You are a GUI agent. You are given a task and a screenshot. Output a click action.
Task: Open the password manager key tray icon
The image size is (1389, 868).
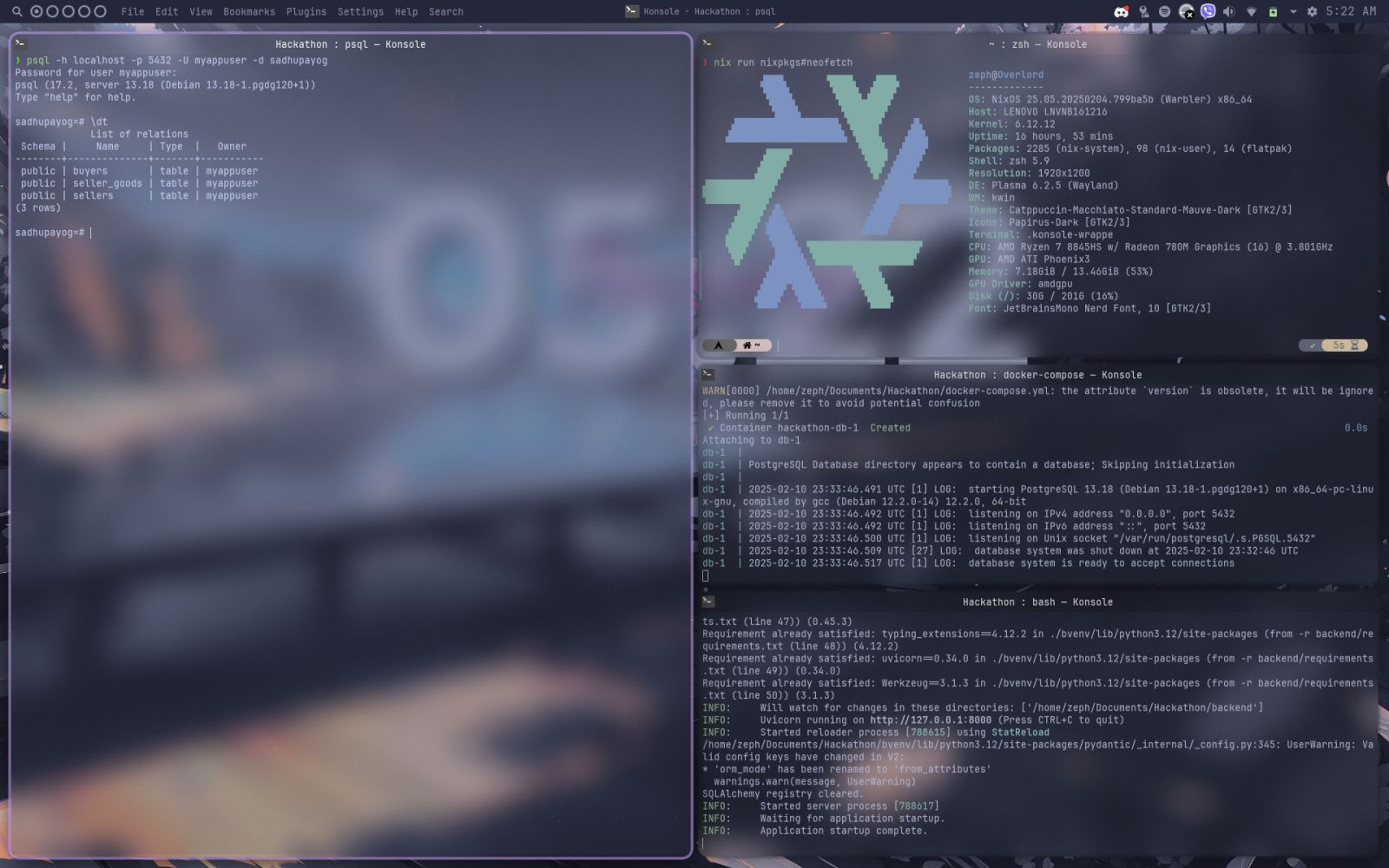(x=1143, y=11)
